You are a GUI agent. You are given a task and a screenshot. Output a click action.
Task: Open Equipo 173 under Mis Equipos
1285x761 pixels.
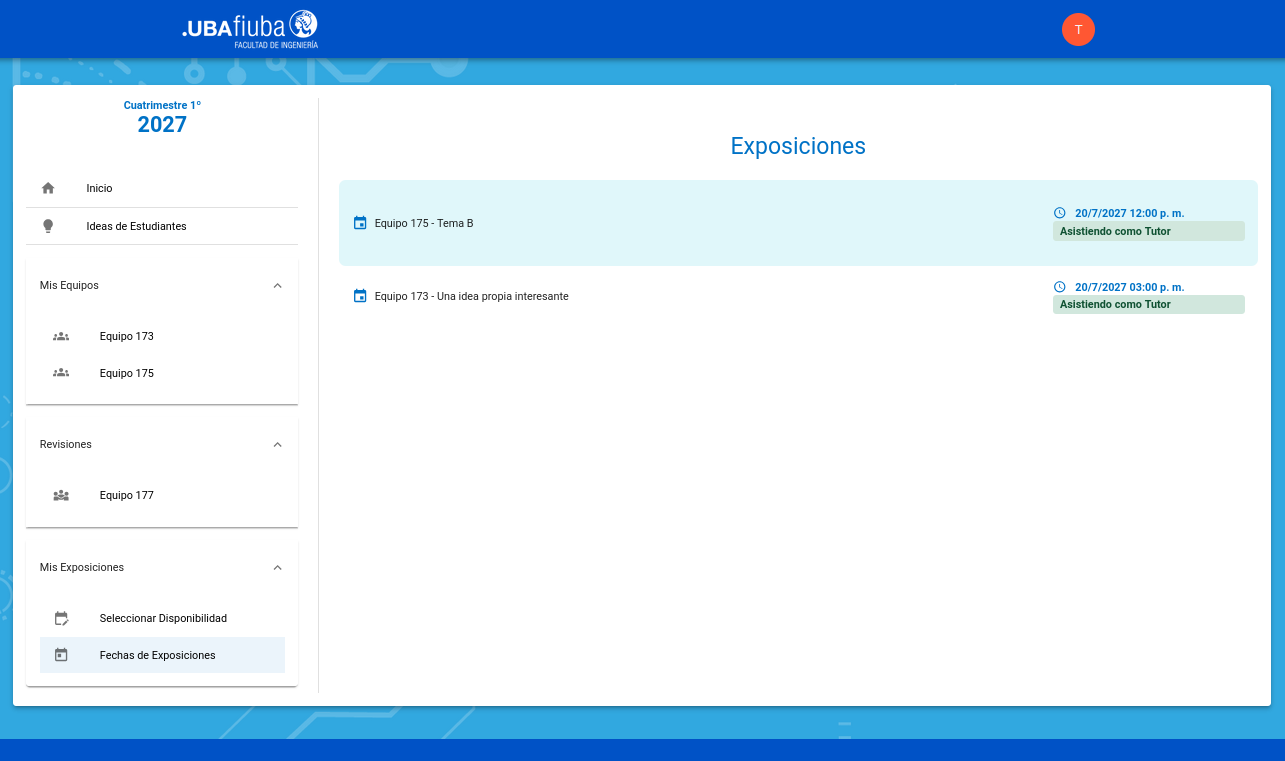[x=127, y=336]
